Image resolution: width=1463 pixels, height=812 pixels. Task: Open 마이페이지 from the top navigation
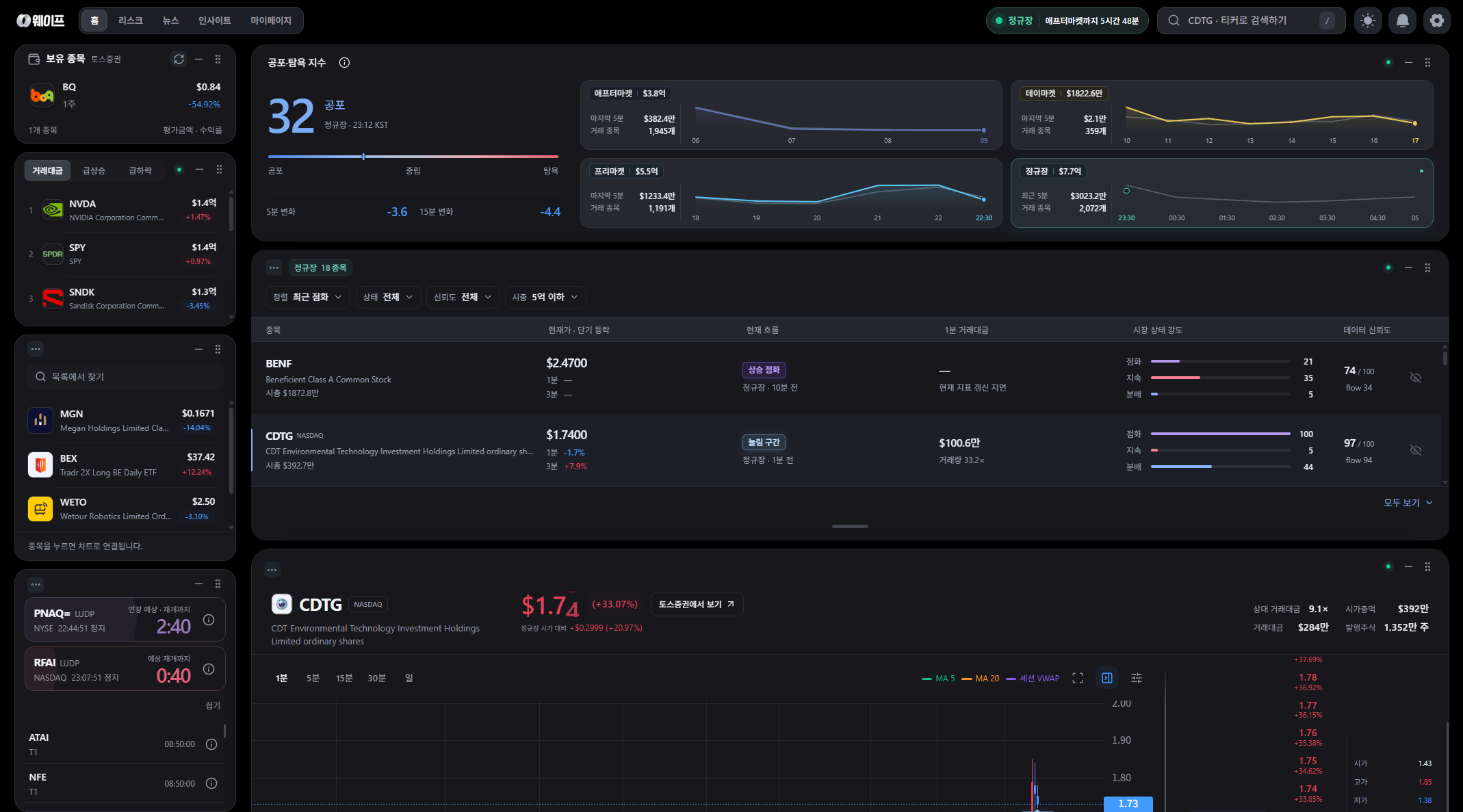271,21
